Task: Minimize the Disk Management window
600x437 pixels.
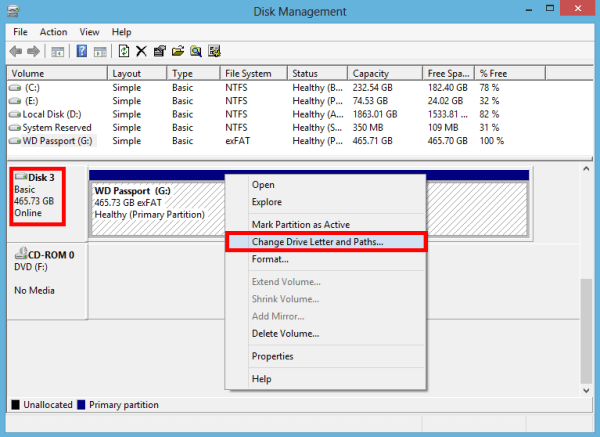Action: coord(529,8)
